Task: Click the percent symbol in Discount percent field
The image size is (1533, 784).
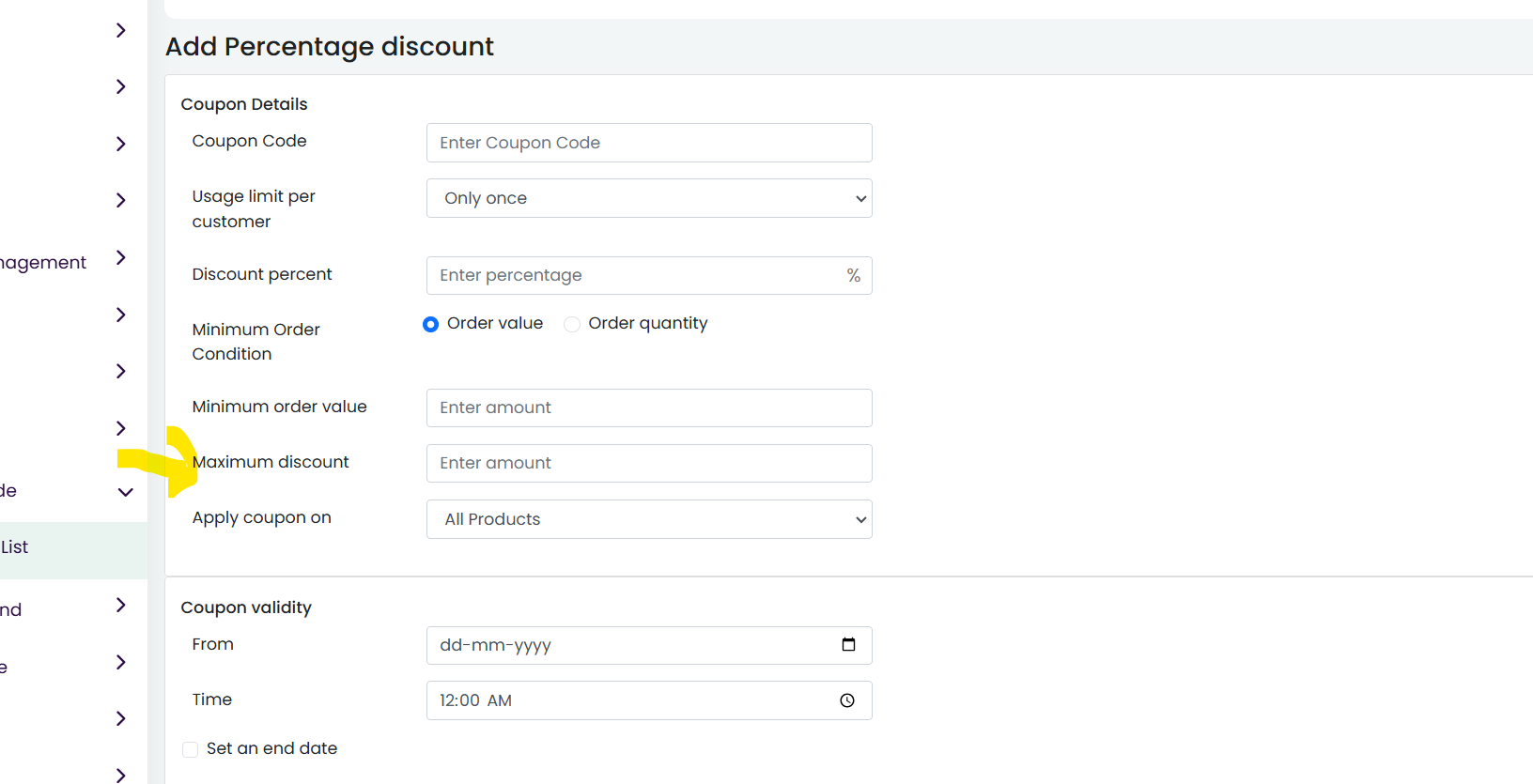Action: [x=853, y=275]
